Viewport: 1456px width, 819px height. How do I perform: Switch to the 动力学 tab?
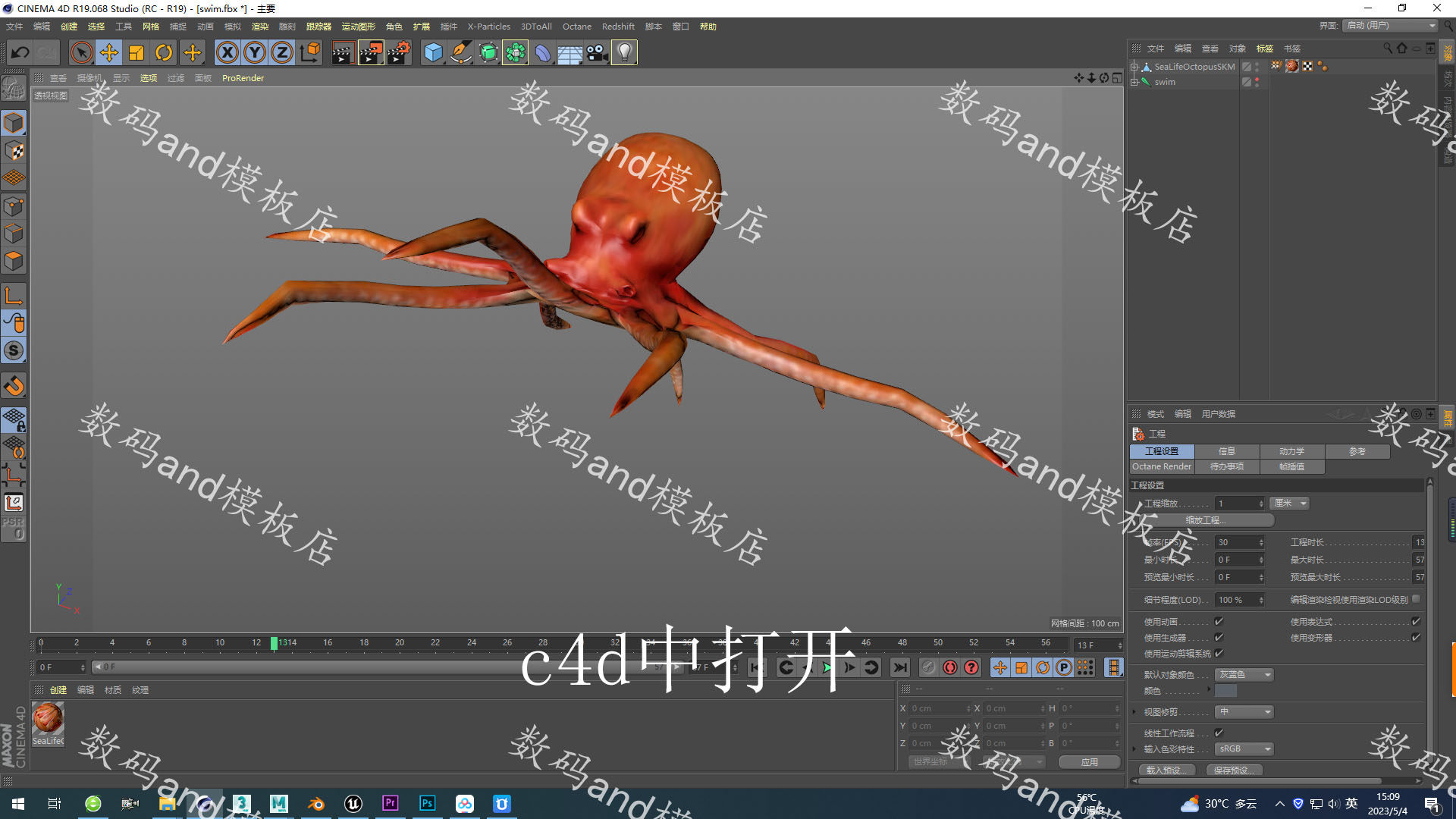(x=1291, y=451)
